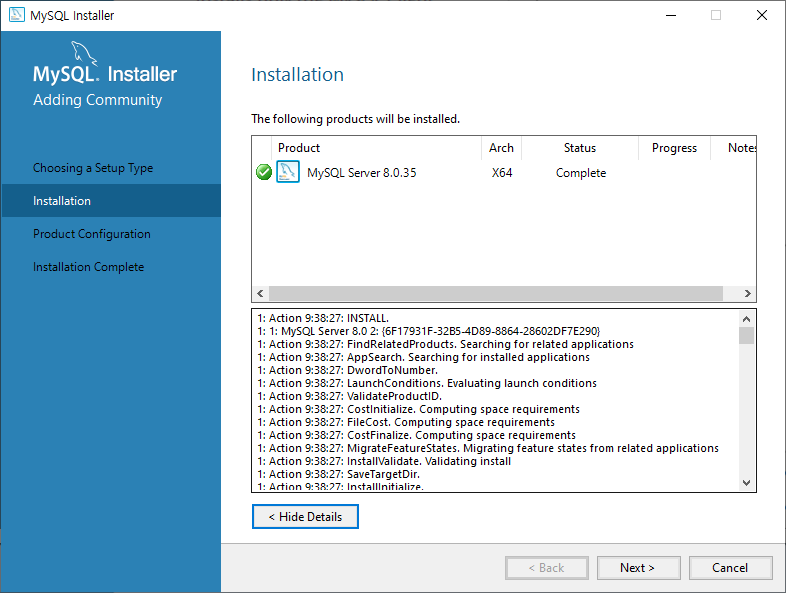Screen dimensions: 786x593
Task: Click the LaunchConditions log line
Action: pos(427,383)
